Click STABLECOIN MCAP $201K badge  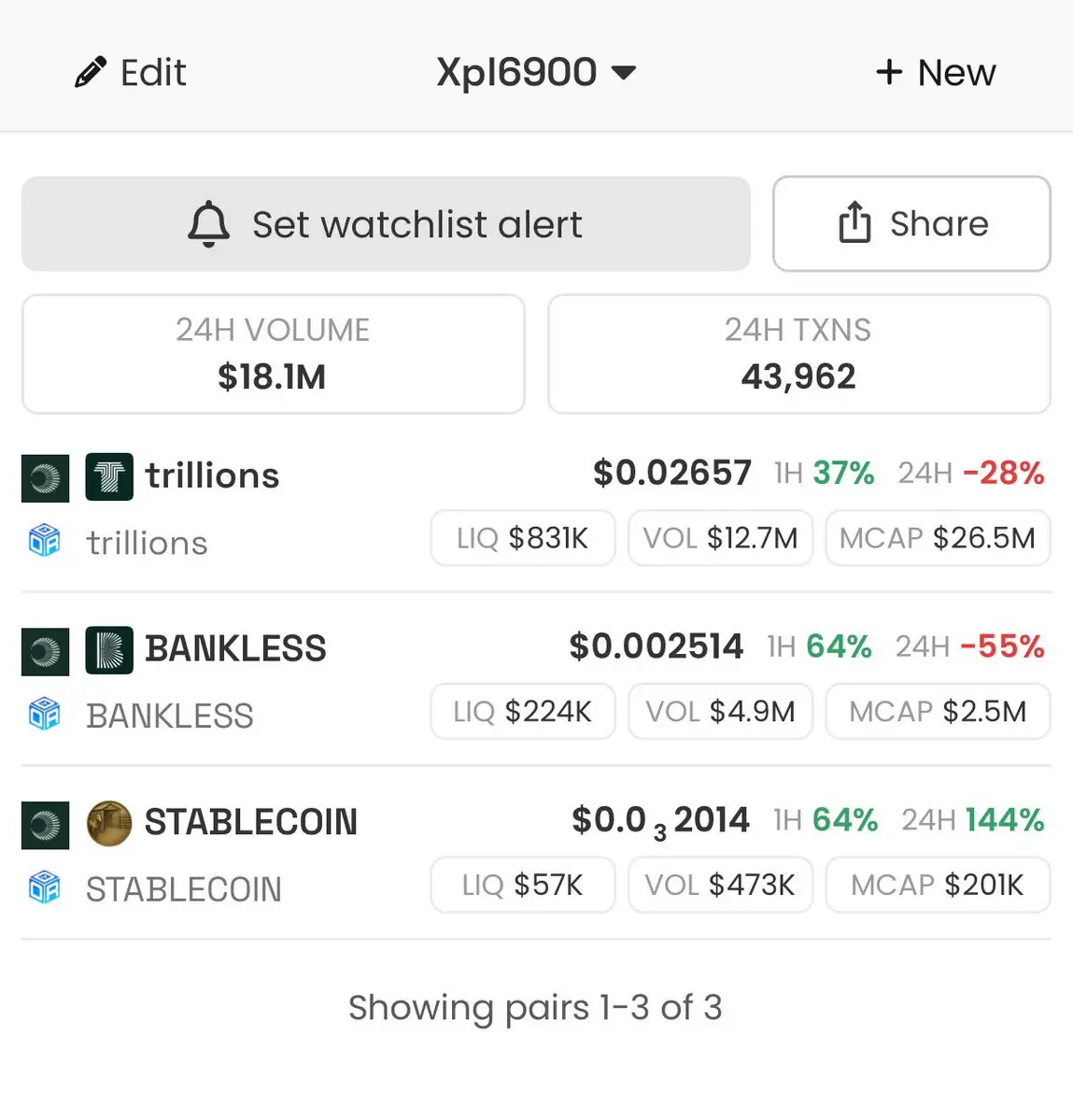point(939,885)
